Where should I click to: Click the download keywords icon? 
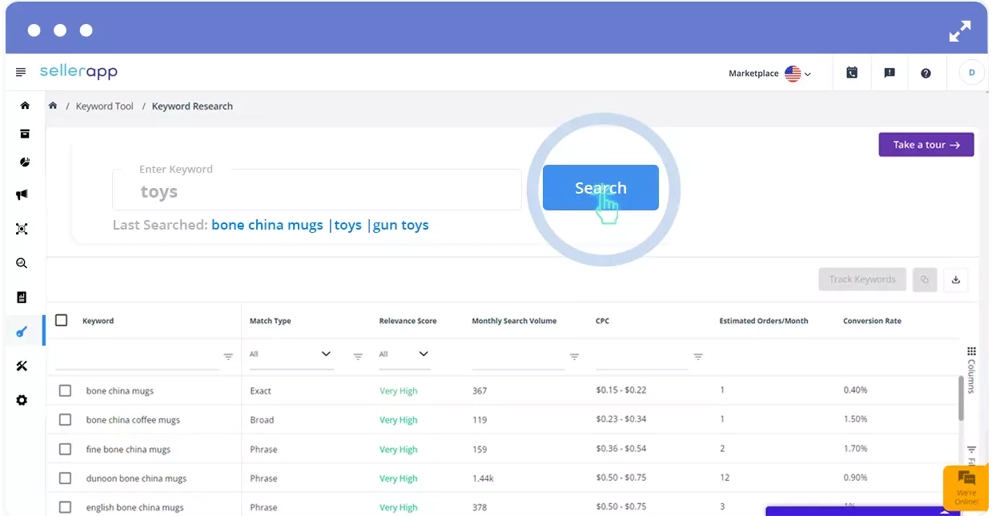(x=955, y=279)
